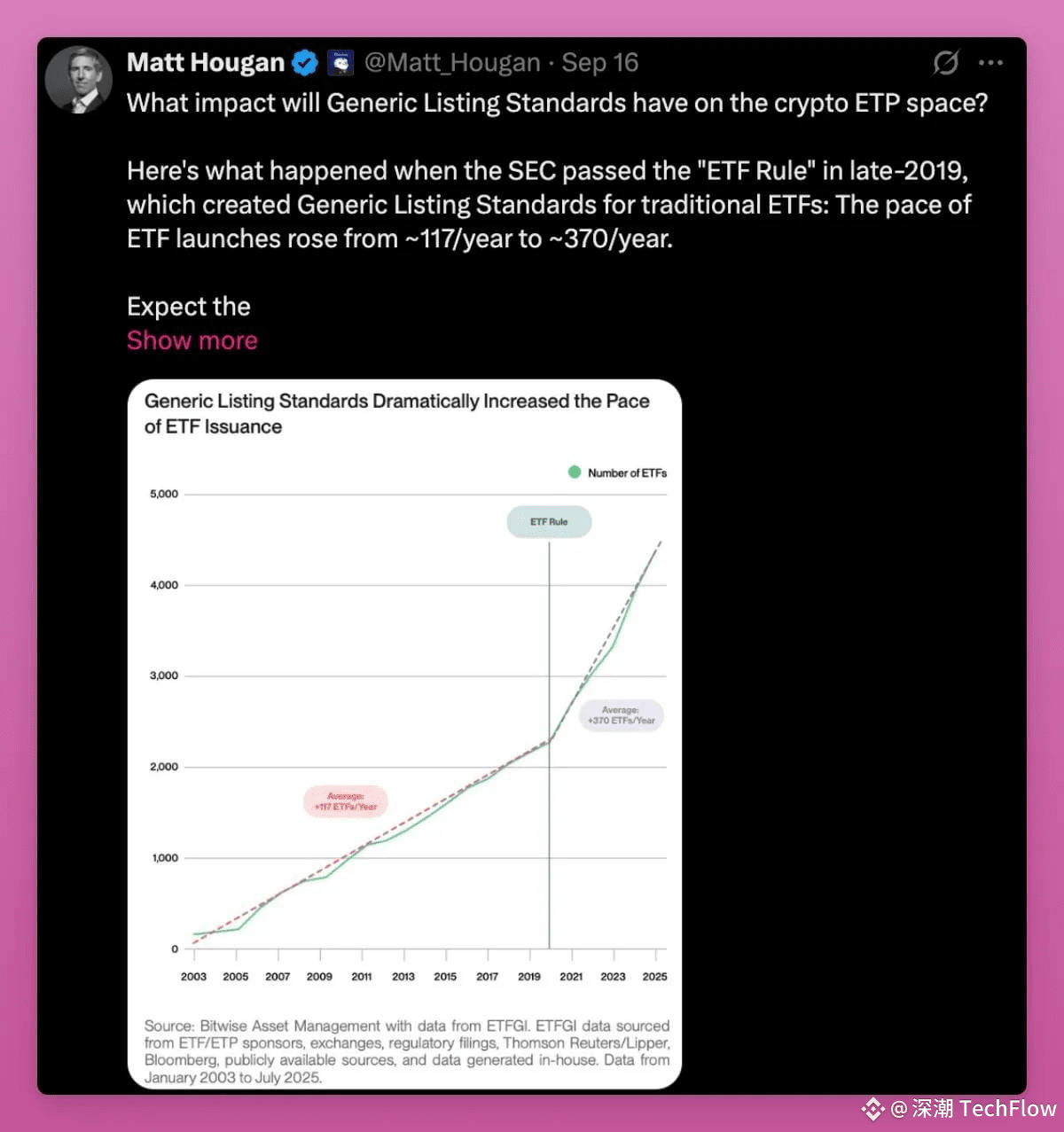Viewport: 1064px width, 1132px height.
Task: Open the three-dot more options menu
Action: pos(990,63)
